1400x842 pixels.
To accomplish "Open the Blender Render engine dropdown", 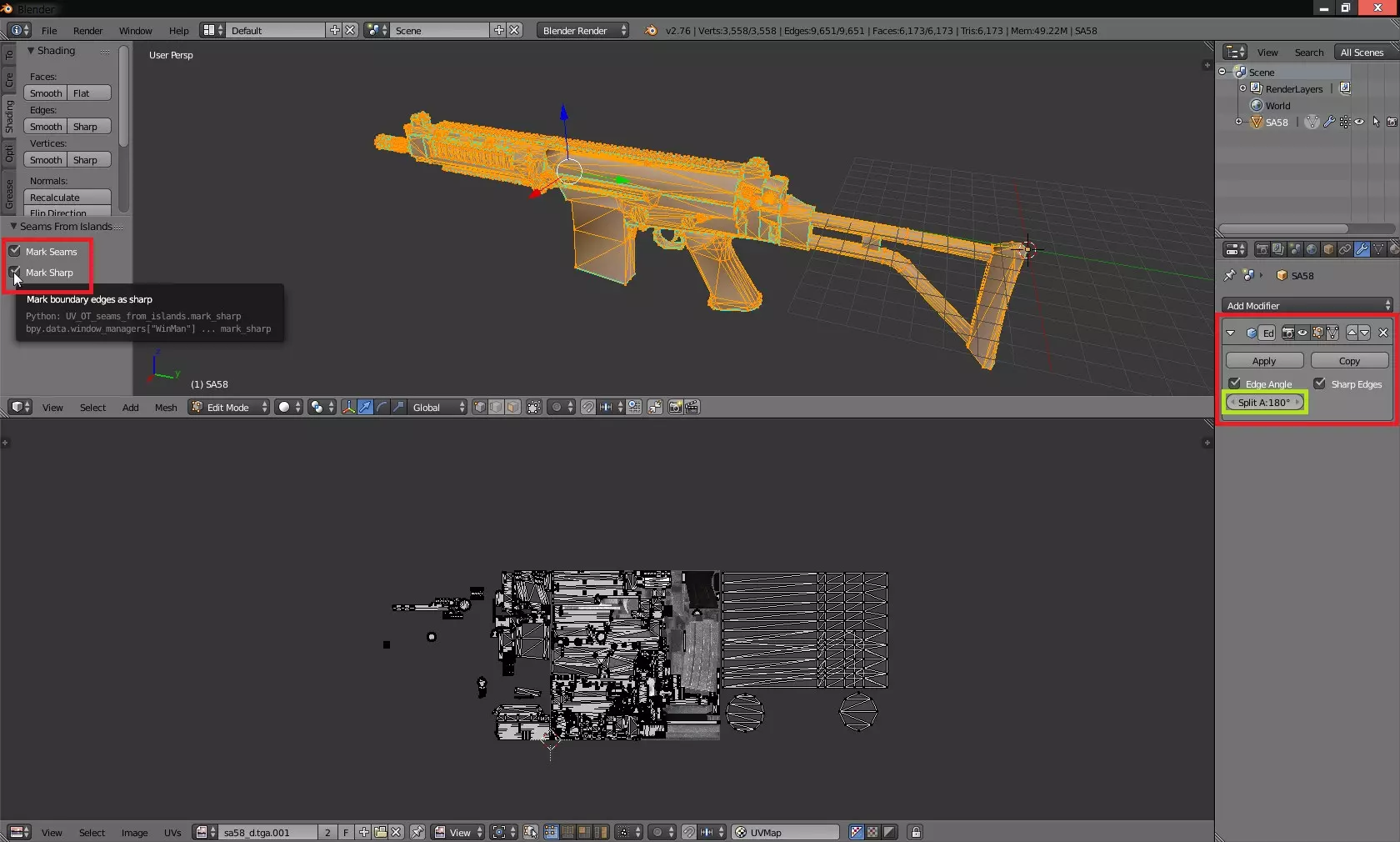I will pyautogui.click(x=583, y=30).
